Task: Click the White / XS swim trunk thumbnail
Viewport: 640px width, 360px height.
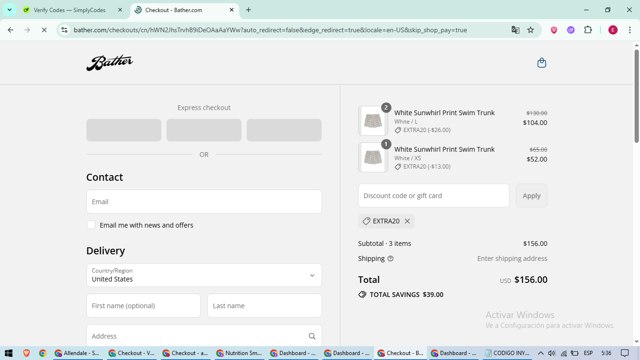Action: [373, 158]
